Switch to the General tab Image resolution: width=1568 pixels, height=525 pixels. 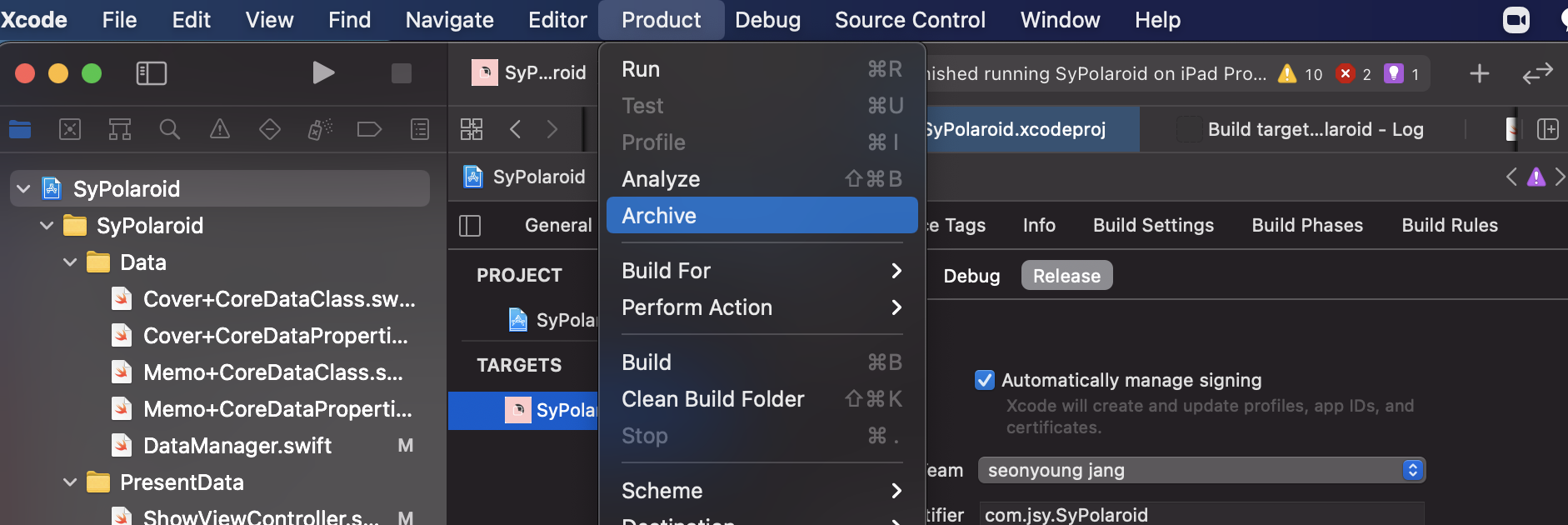(x=558, y=225)
